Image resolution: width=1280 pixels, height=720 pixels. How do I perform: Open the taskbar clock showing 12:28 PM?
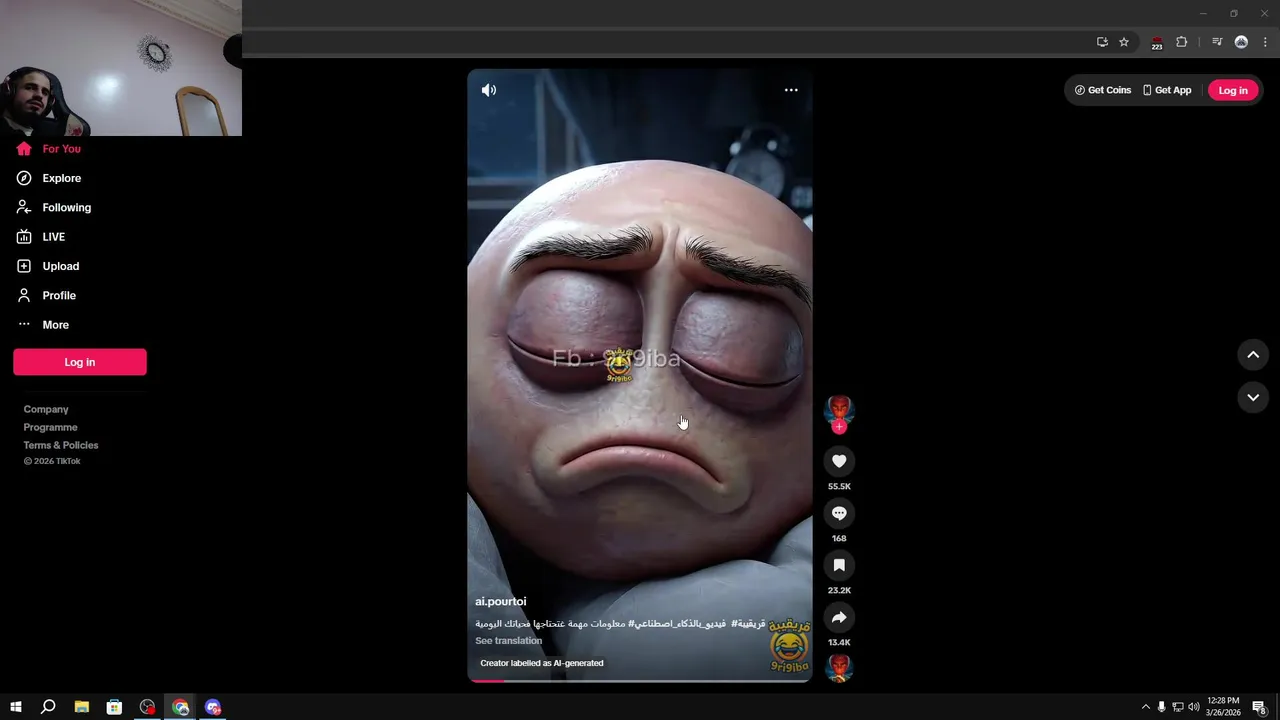tap(1223, 707)
